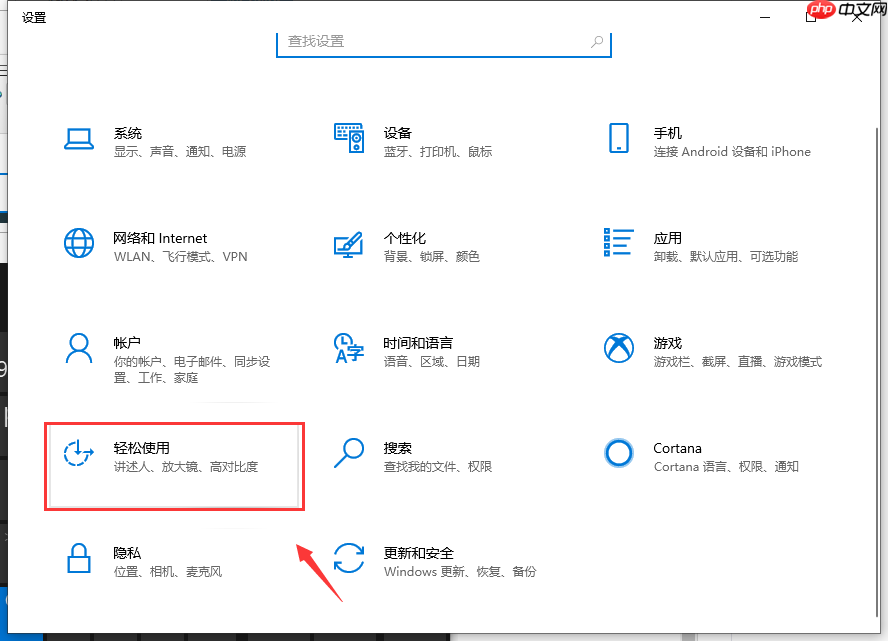Open the Cortana settings icon
This screenshot has height=641, width=888.
pyautogui.click(x=619, y=452)
